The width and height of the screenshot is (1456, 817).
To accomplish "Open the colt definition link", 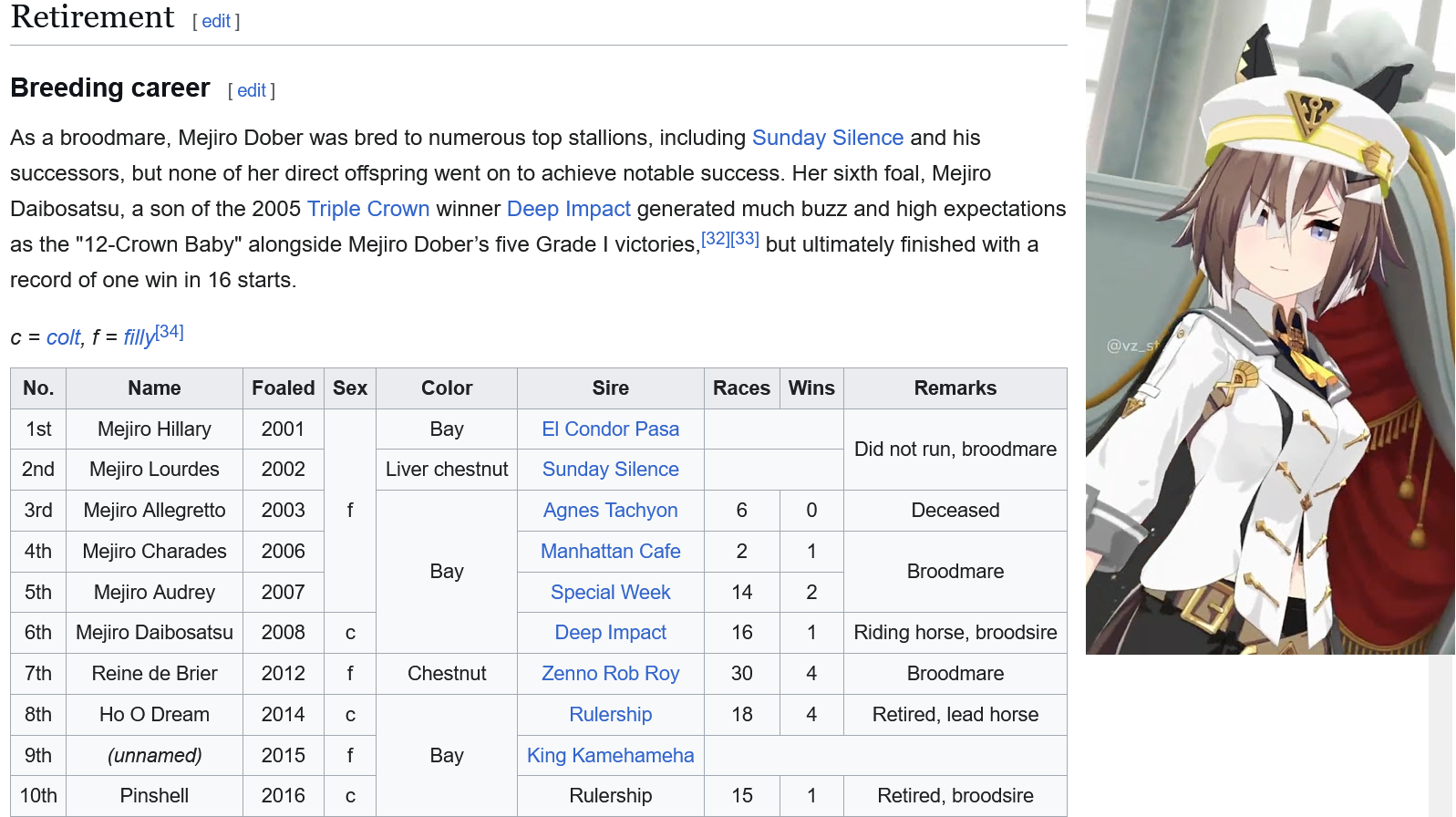I will click(x=64, y=337).
